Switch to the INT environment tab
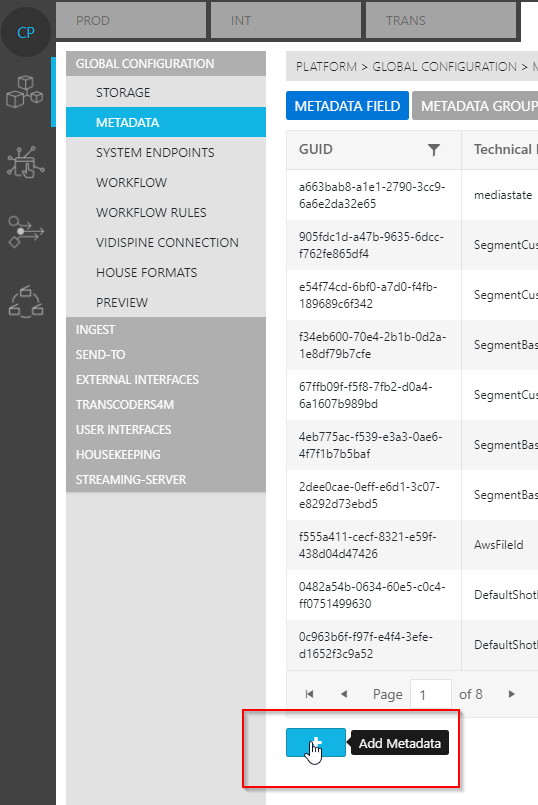 tap(286, 21)
